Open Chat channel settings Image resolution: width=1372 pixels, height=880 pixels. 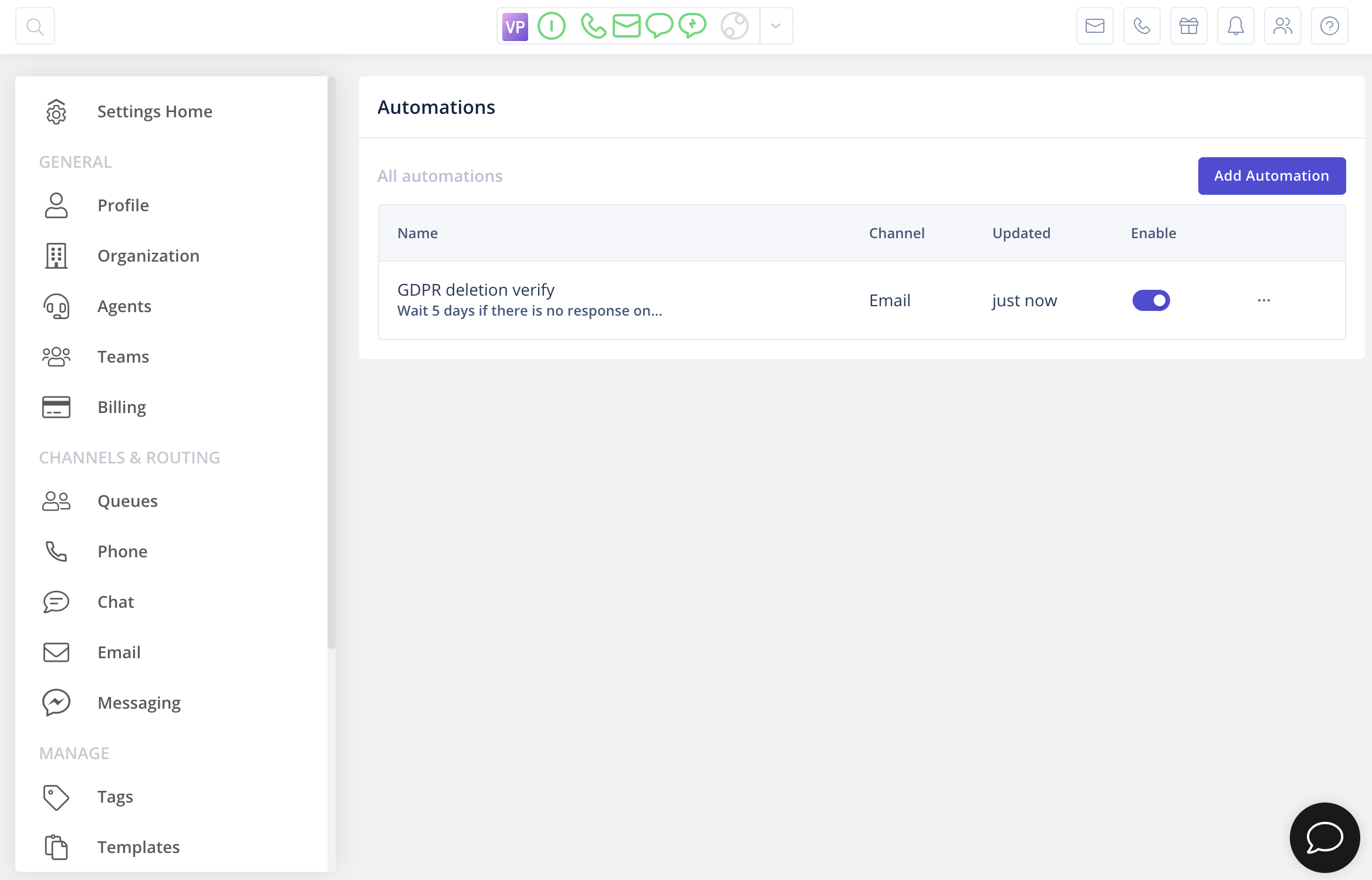pyautogui.click(x=116, y=602)
